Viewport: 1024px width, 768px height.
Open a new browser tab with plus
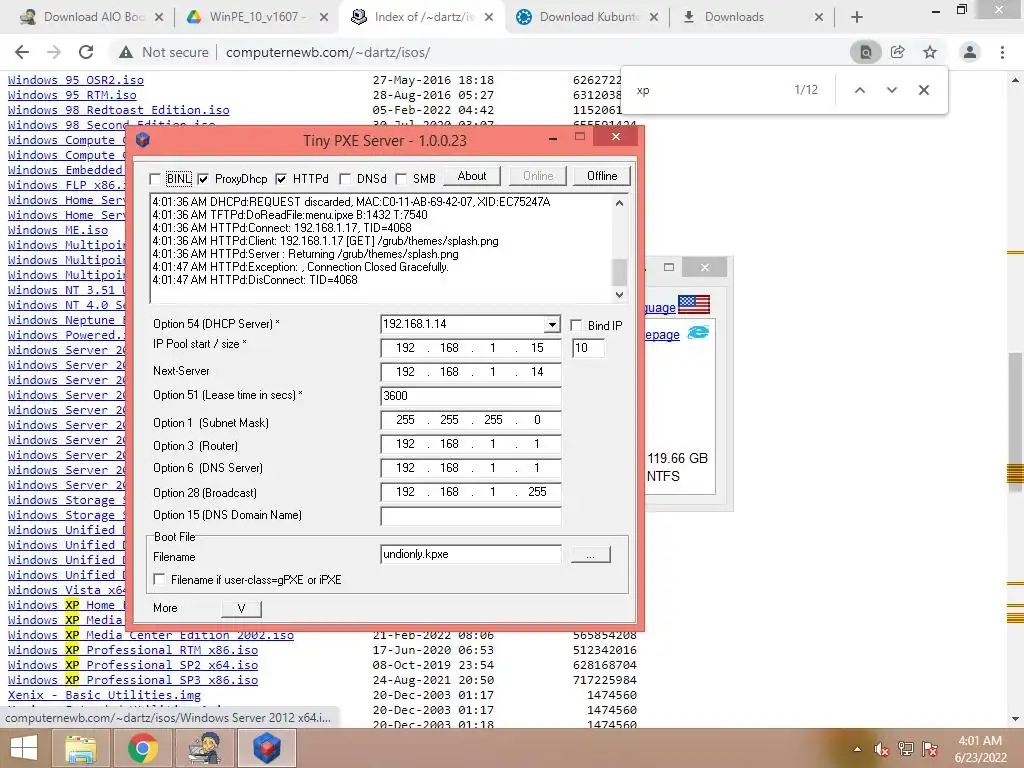[x=857, y=17]
